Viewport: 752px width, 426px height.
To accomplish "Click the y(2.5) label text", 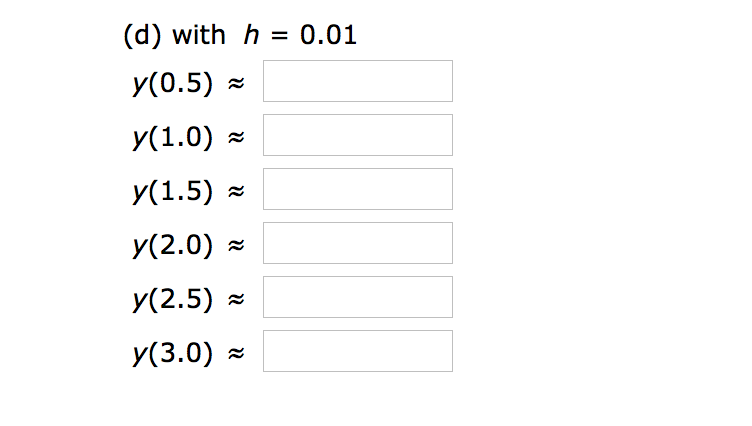I will tap(173, 299).
